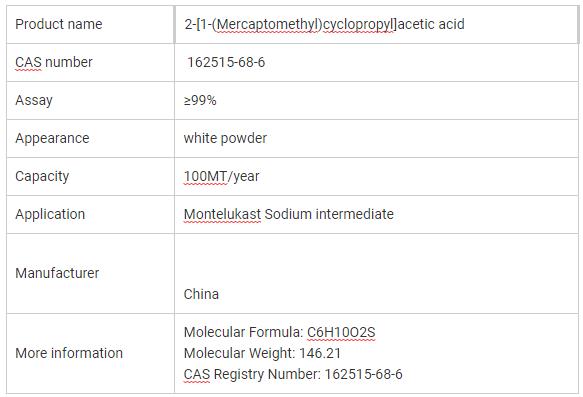583x397 pixels.
Task: Click the 'More information' label cell
Action: point(90,353)
